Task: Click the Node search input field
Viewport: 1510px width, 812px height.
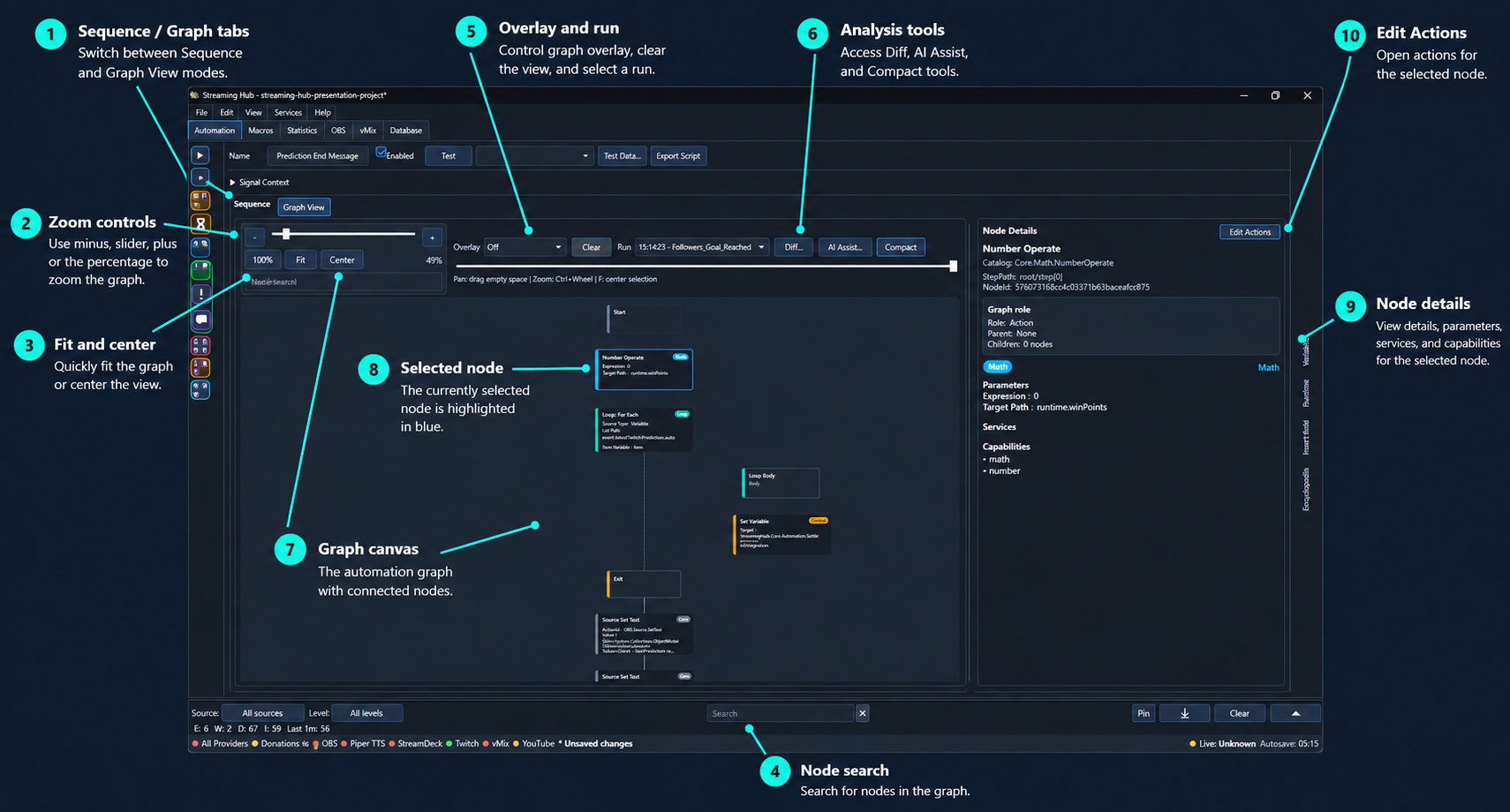Action: click(343, 282)
